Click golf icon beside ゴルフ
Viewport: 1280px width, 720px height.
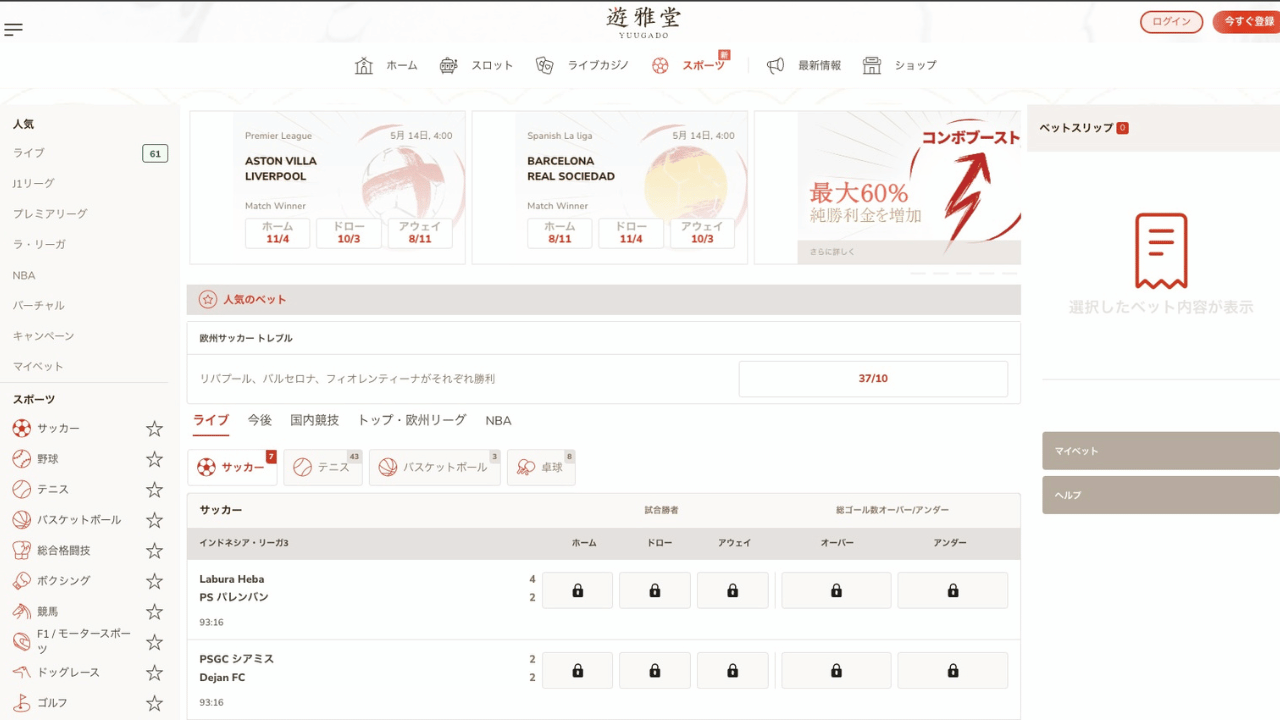[x=22, y=703]
